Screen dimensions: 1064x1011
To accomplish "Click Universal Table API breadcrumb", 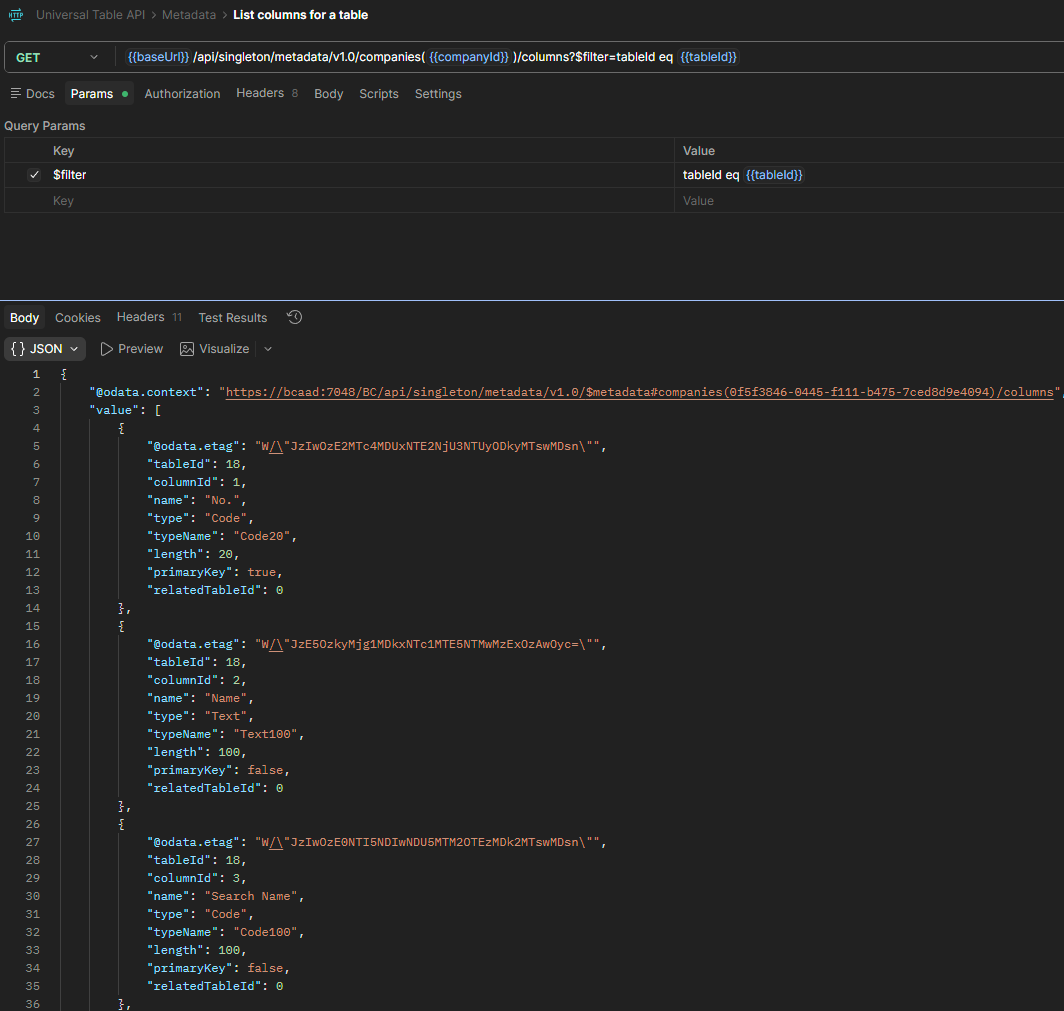I will tap(90, 15).
